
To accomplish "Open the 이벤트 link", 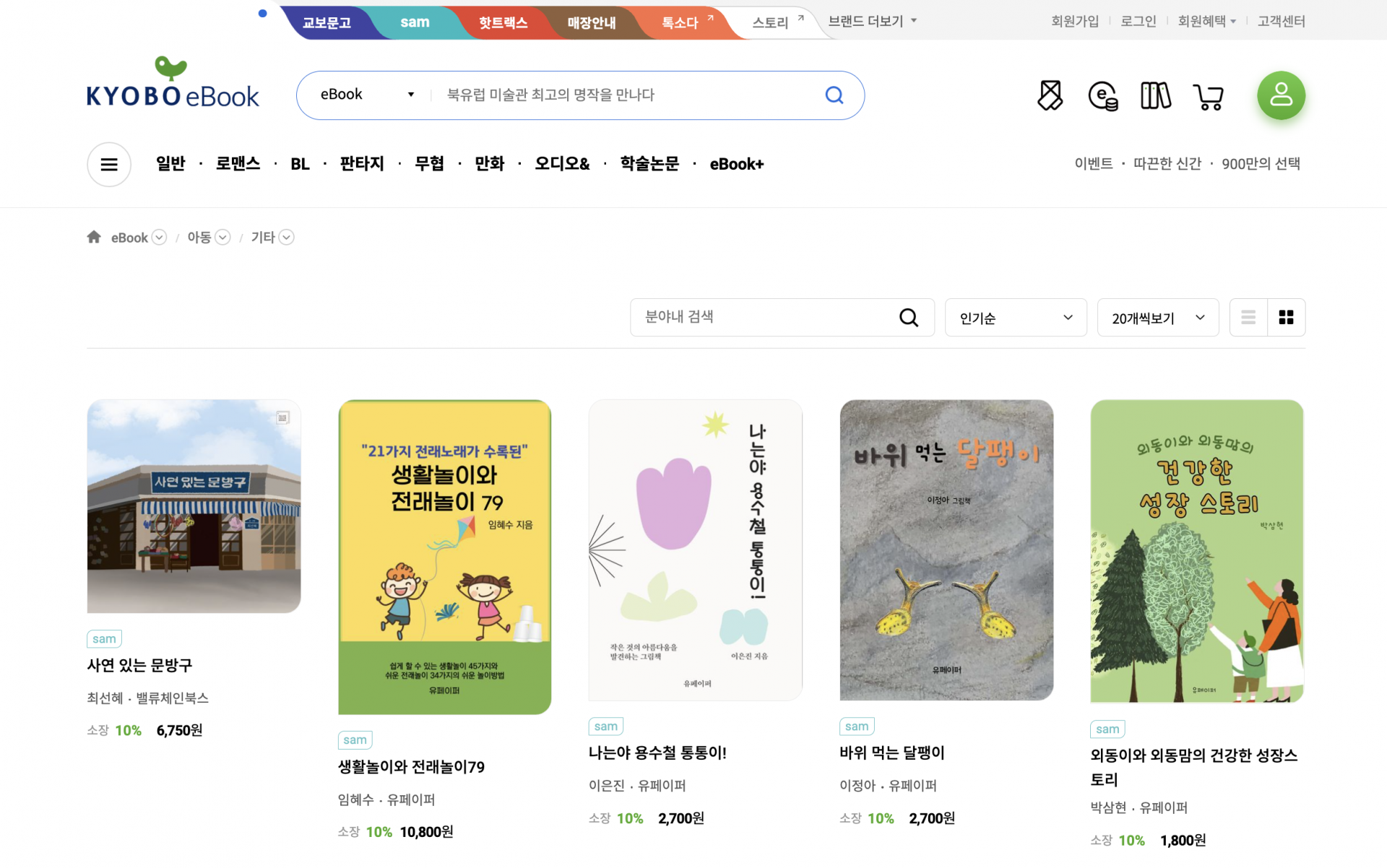I will click(x=1093, y=164).
